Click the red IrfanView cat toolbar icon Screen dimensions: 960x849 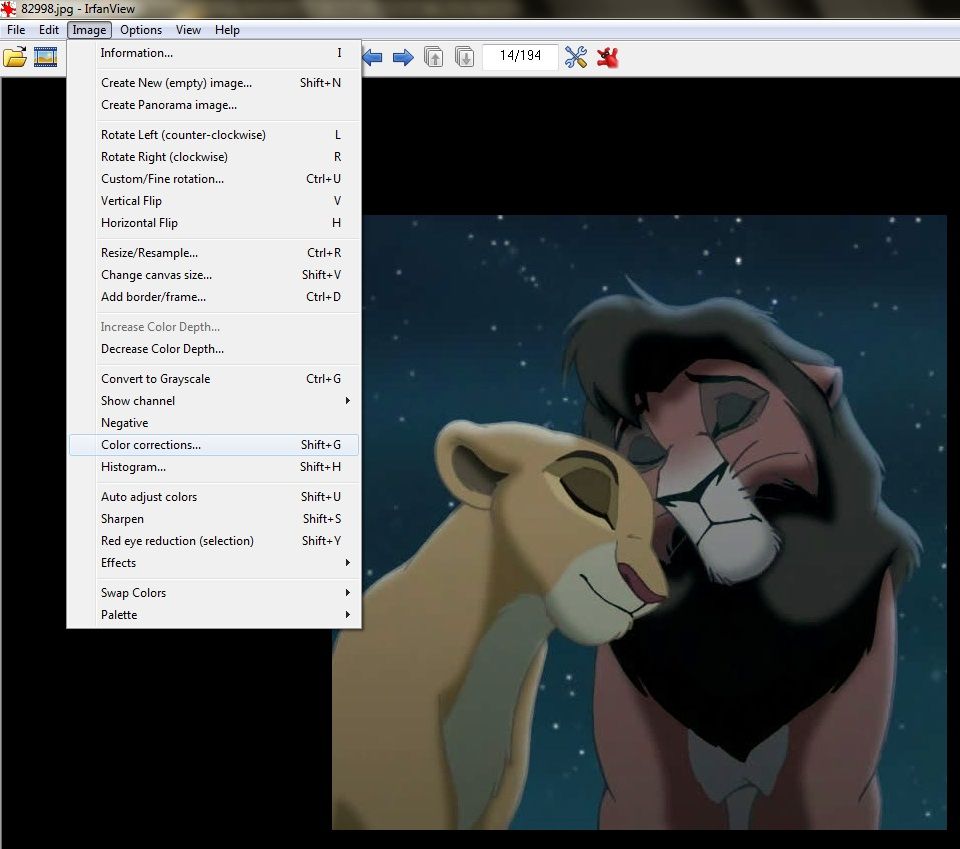click(x=607, y=57)
